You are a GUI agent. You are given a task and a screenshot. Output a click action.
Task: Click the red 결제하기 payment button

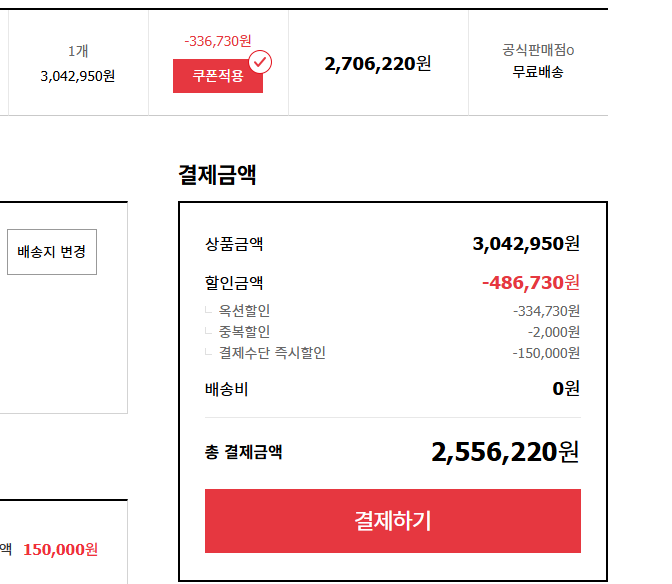pyautogui.click(x=392, y=520)
